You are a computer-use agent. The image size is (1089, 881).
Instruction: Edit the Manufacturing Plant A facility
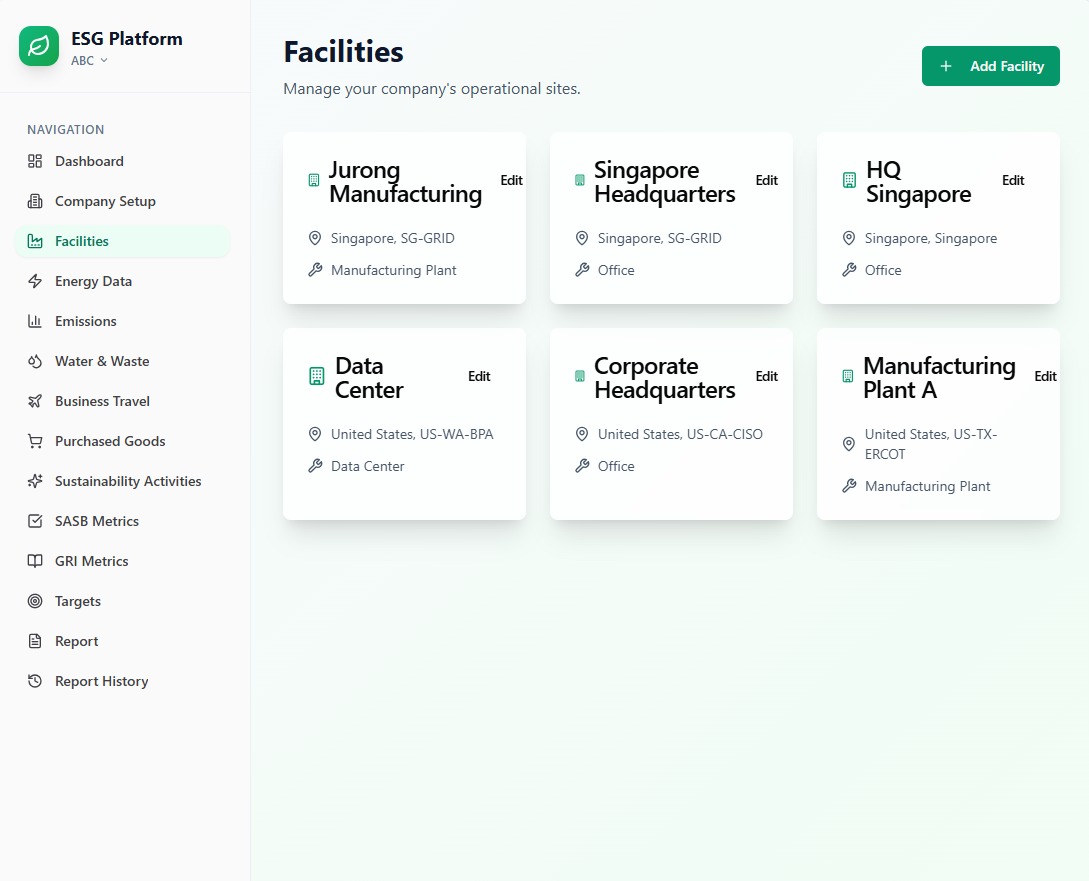click(1045, 377)
